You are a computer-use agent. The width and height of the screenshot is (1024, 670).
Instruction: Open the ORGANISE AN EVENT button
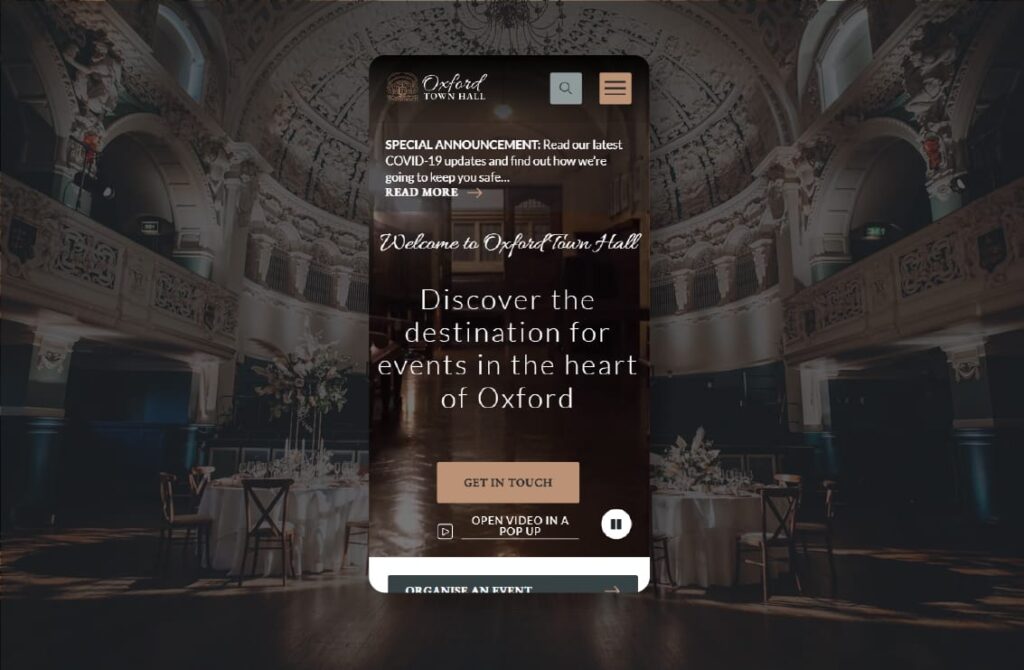513,584
